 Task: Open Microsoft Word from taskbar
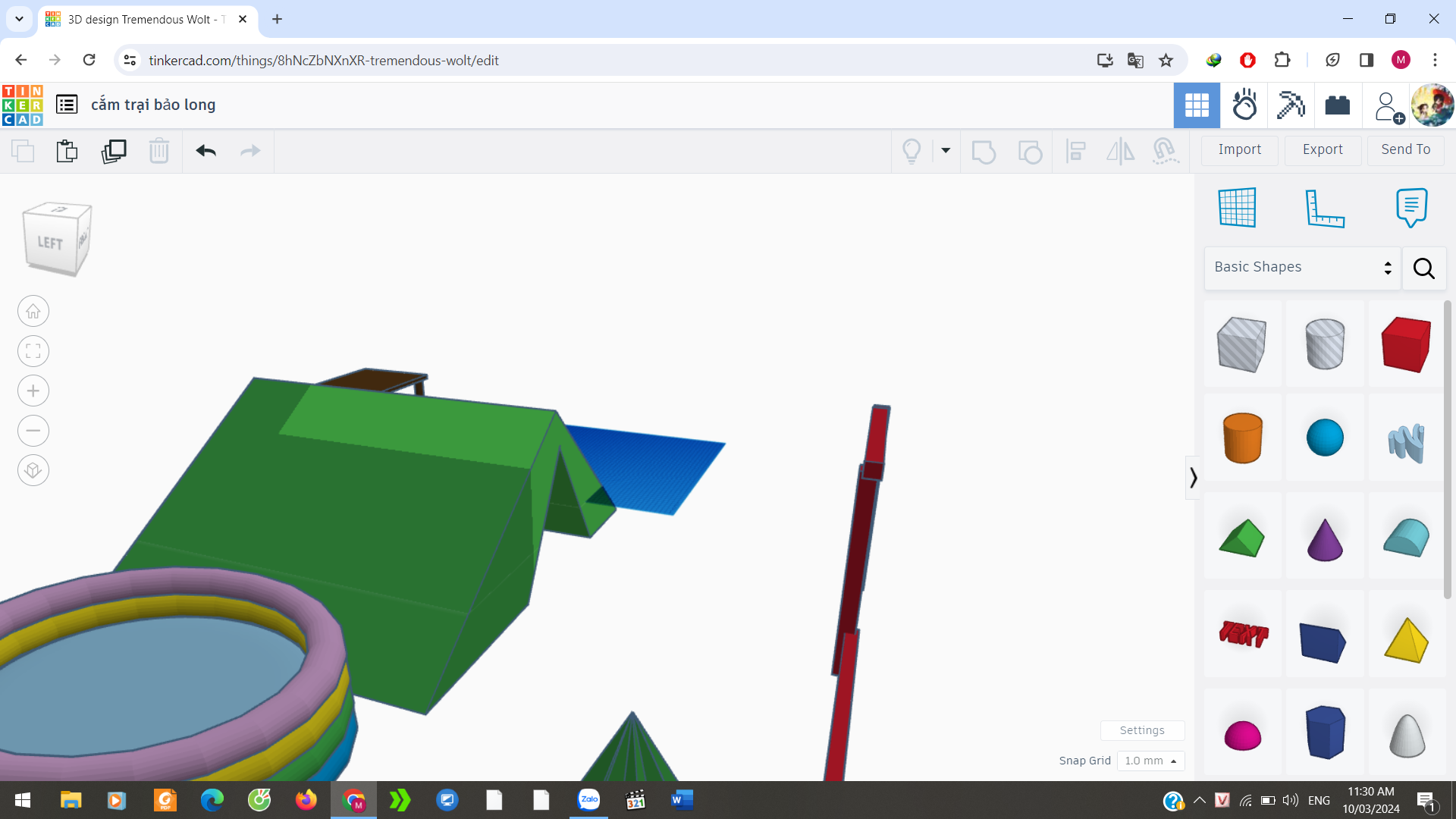[x=682, y=800]
